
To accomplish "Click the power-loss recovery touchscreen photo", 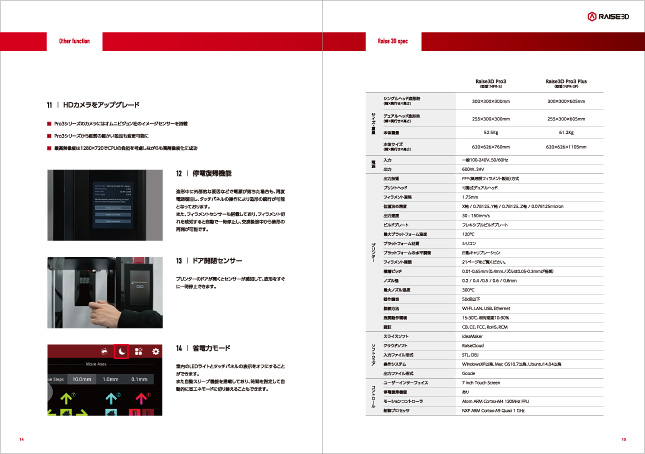I will pos(105,205).
